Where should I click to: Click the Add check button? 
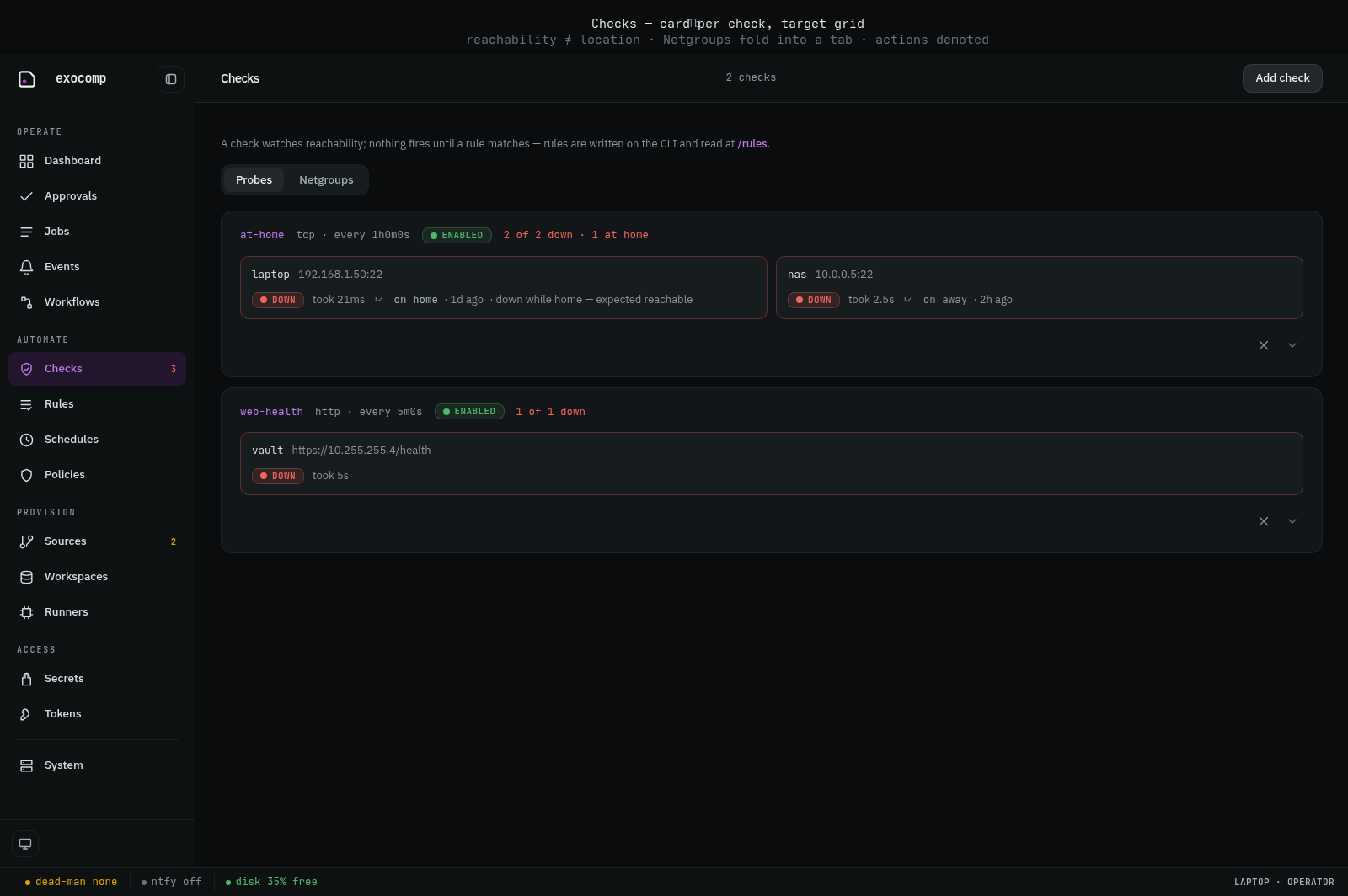(1282, 78)
